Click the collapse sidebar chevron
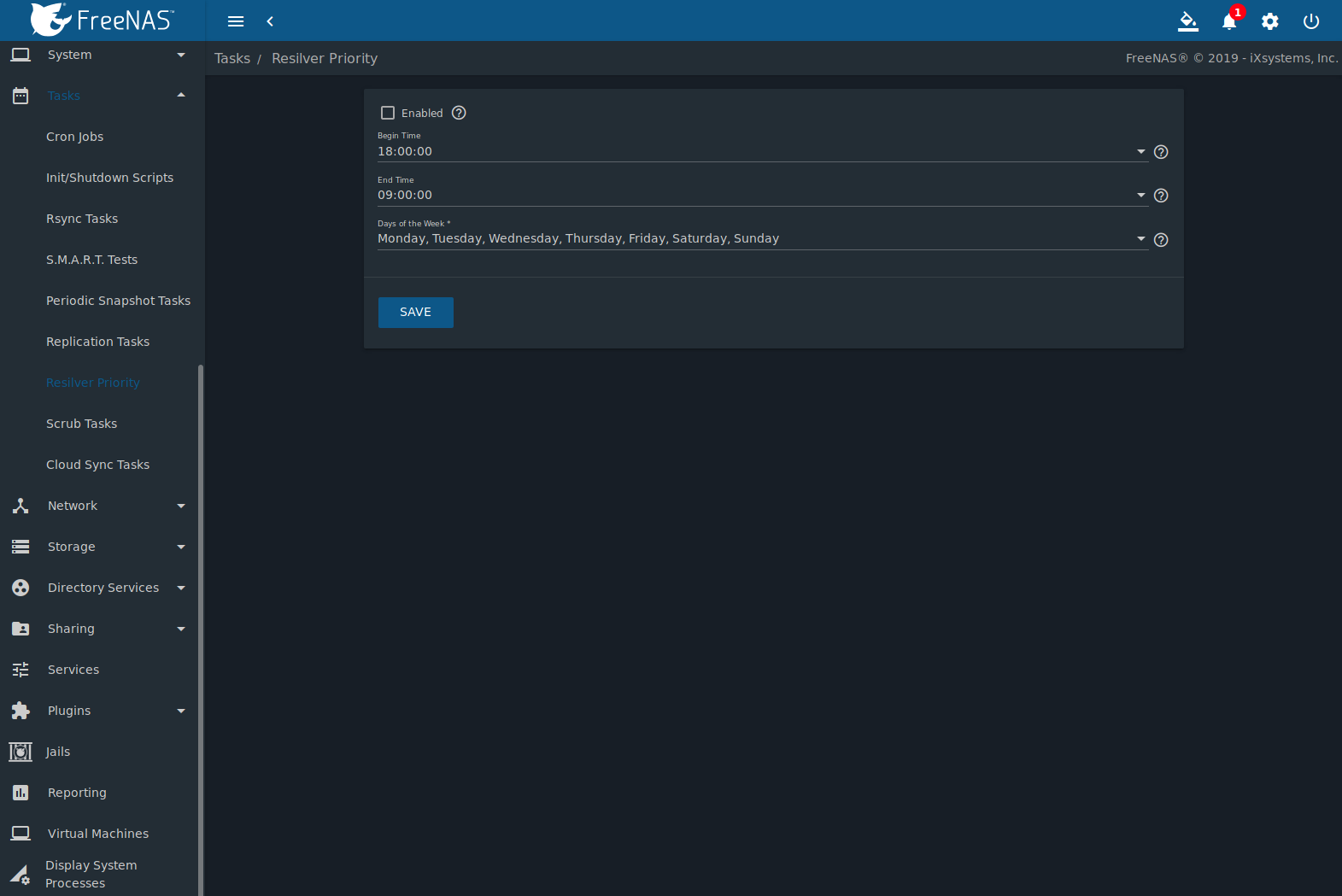This screenshot has width=1342, height=896. point(270,21)
